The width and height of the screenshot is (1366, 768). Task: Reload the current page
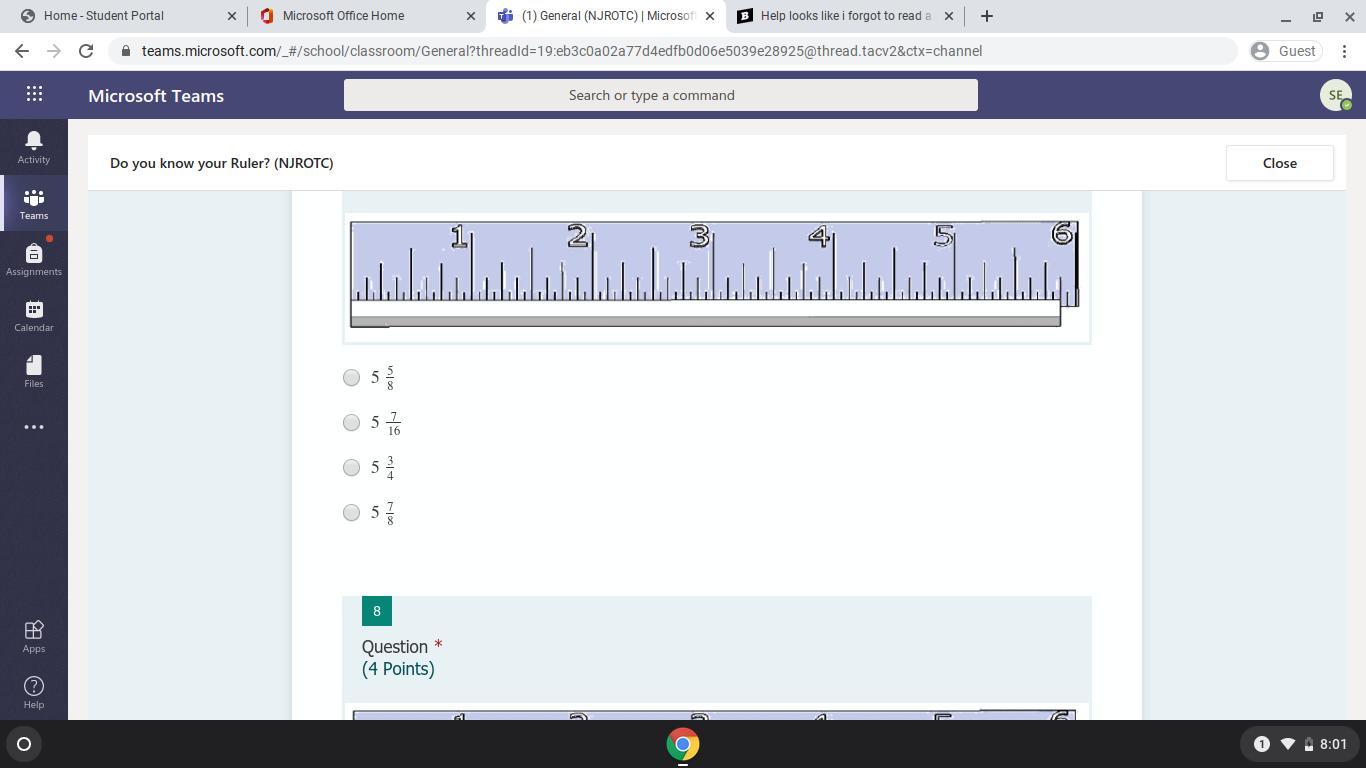pyautogui.click(x=86, y=51)
